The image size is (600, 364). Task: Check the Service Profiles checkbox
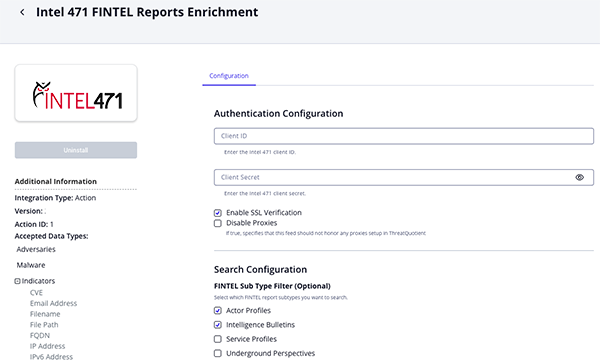218,339
